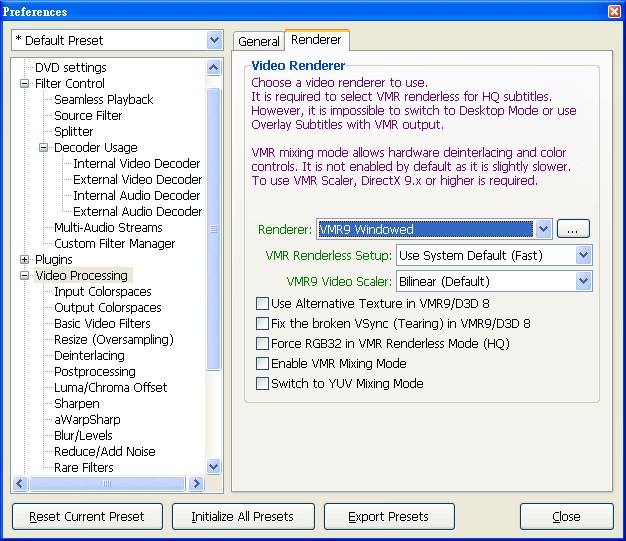Open the VMR Renderless Setup dropdown
The width and height of the screenshot is (626, 541).
coord(584,256)
